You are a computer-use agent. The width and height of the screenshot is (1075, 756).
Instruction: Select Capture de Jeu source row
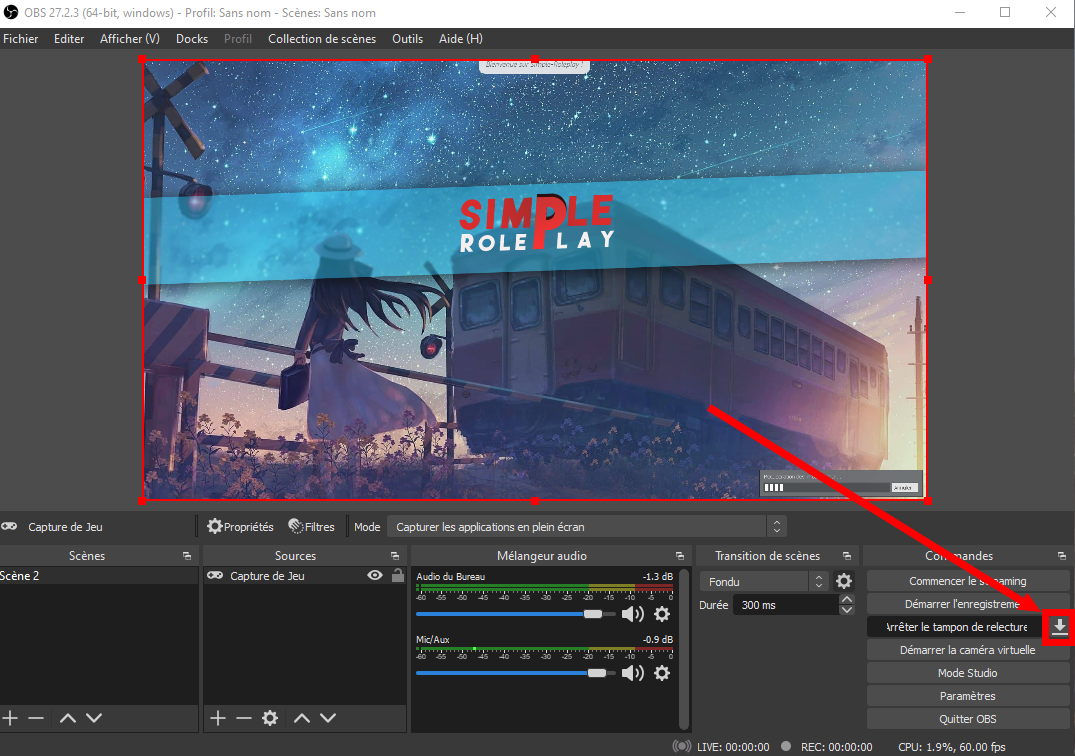305,576
